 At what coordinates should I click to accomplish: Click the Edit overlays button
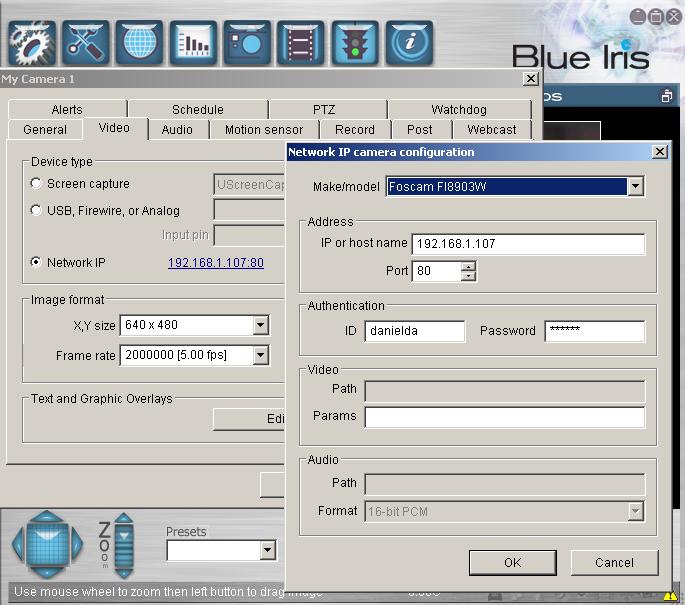(249, 419)
